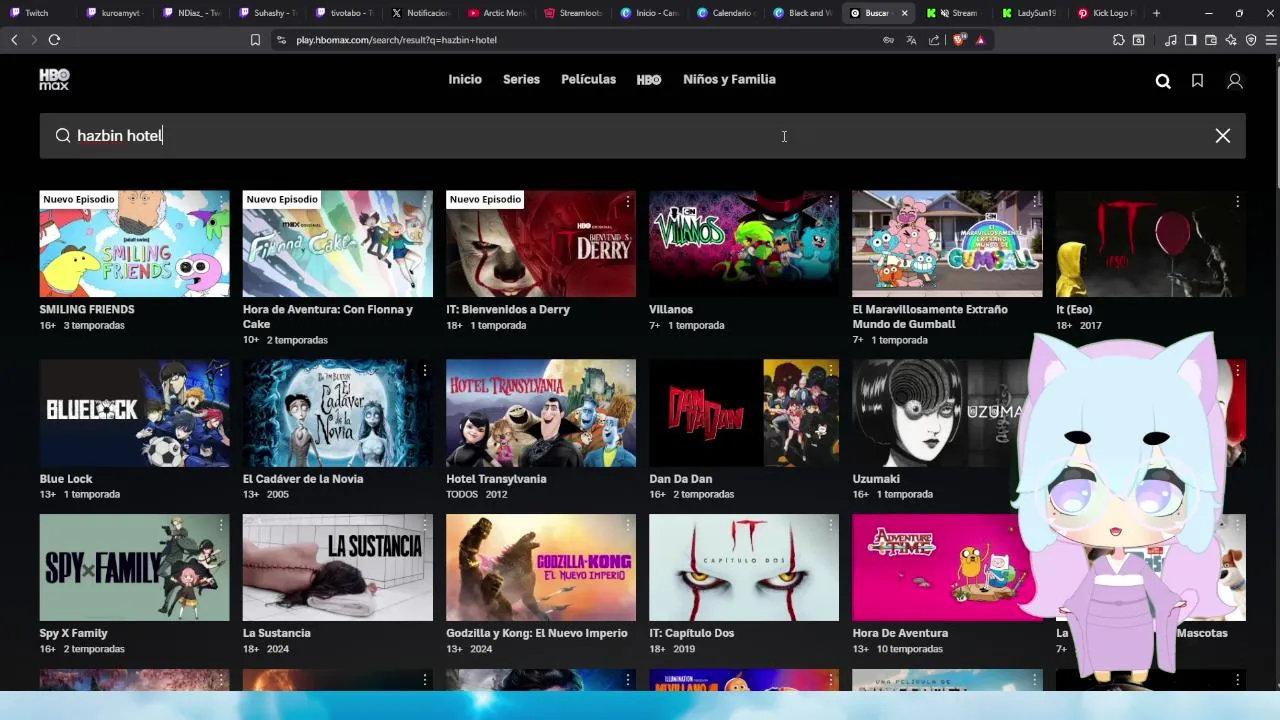
Task: Click the site info icon in address bar
Action: 281,40
